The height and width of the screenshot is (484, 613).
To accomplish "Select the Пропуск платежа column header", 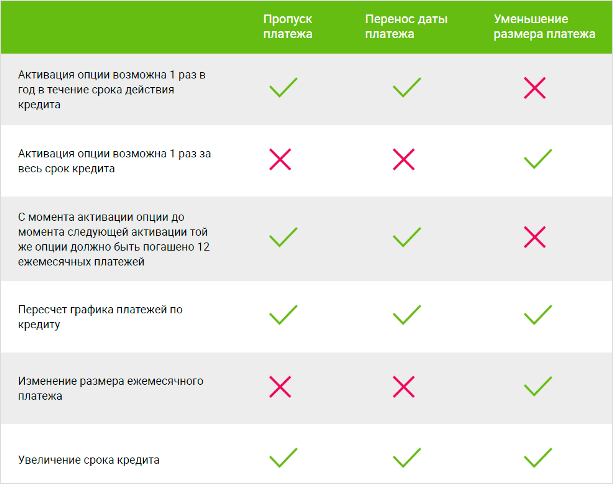I will [288, 27].
